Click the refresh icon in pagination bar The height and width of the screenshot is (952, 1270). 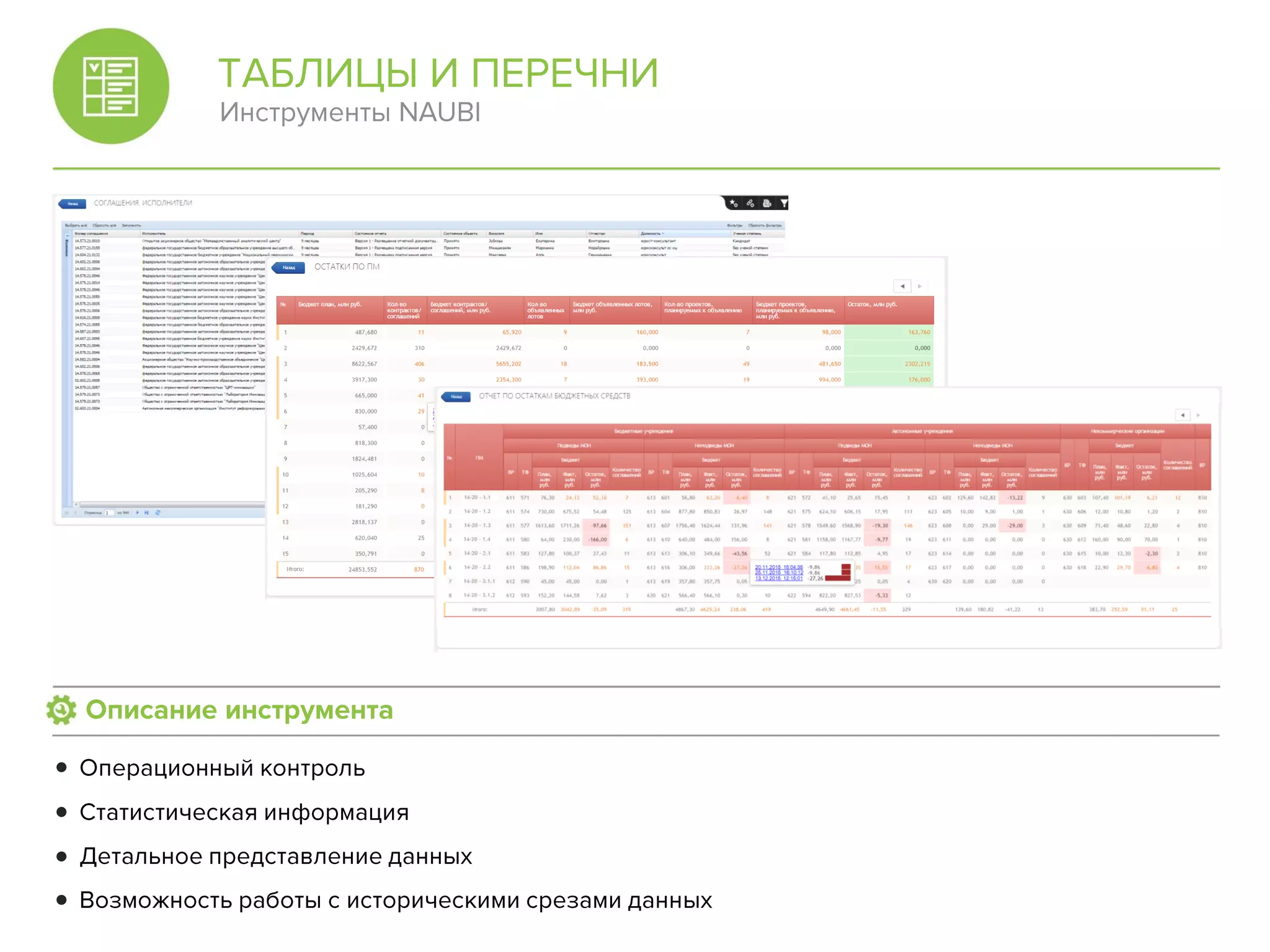[158, 513]
